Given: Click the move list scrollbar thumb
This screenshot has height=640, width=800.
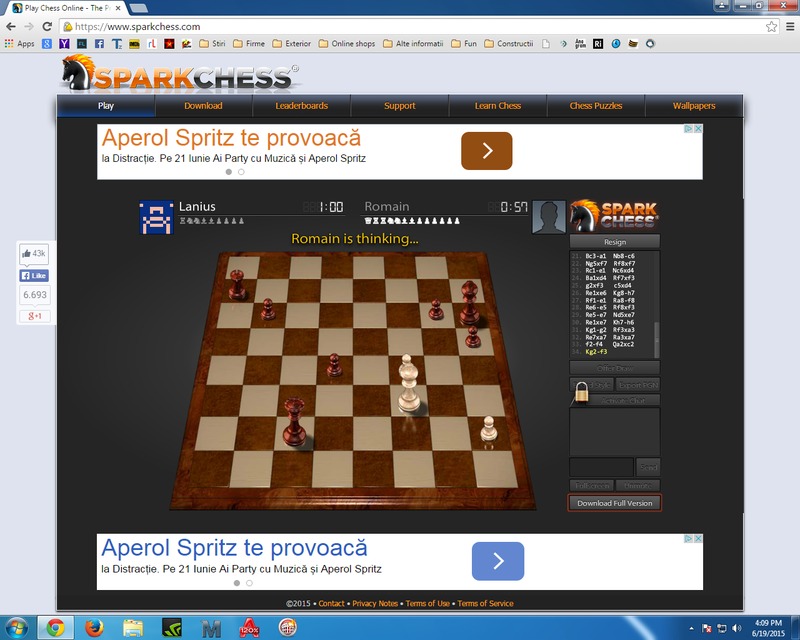Looking at the screenshot, I should coord(657,339).
